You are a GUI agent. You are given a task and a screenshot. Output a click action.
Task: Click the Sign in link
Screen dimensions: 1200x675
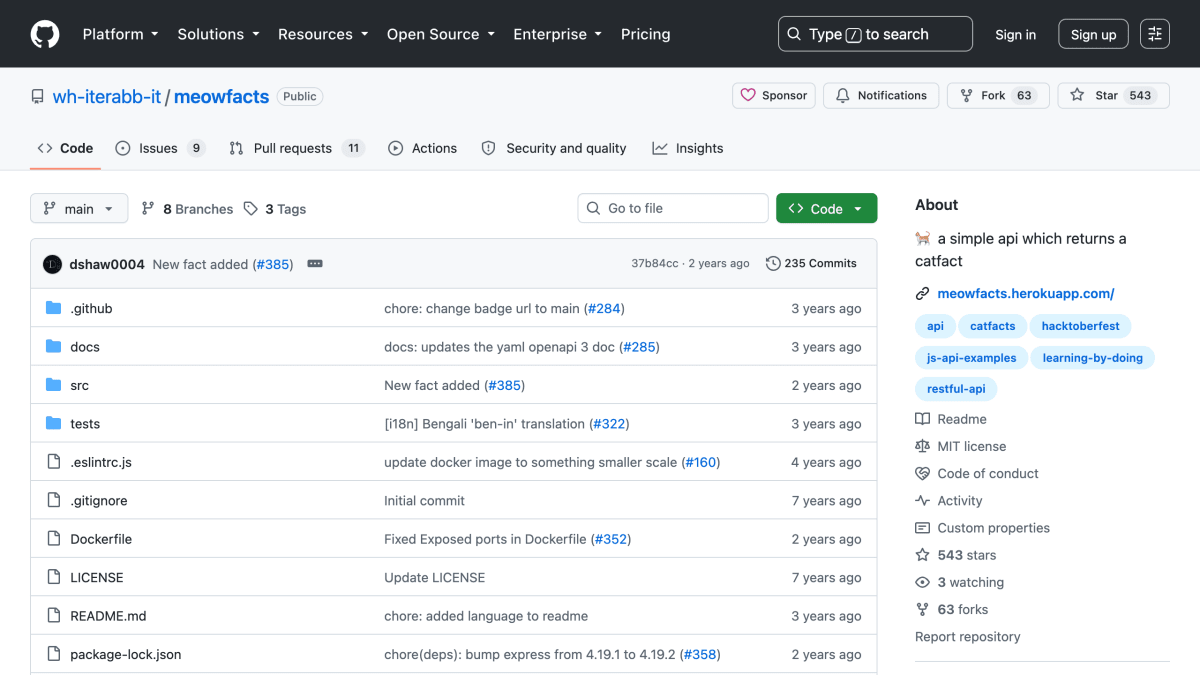[x=1015, y=34]
